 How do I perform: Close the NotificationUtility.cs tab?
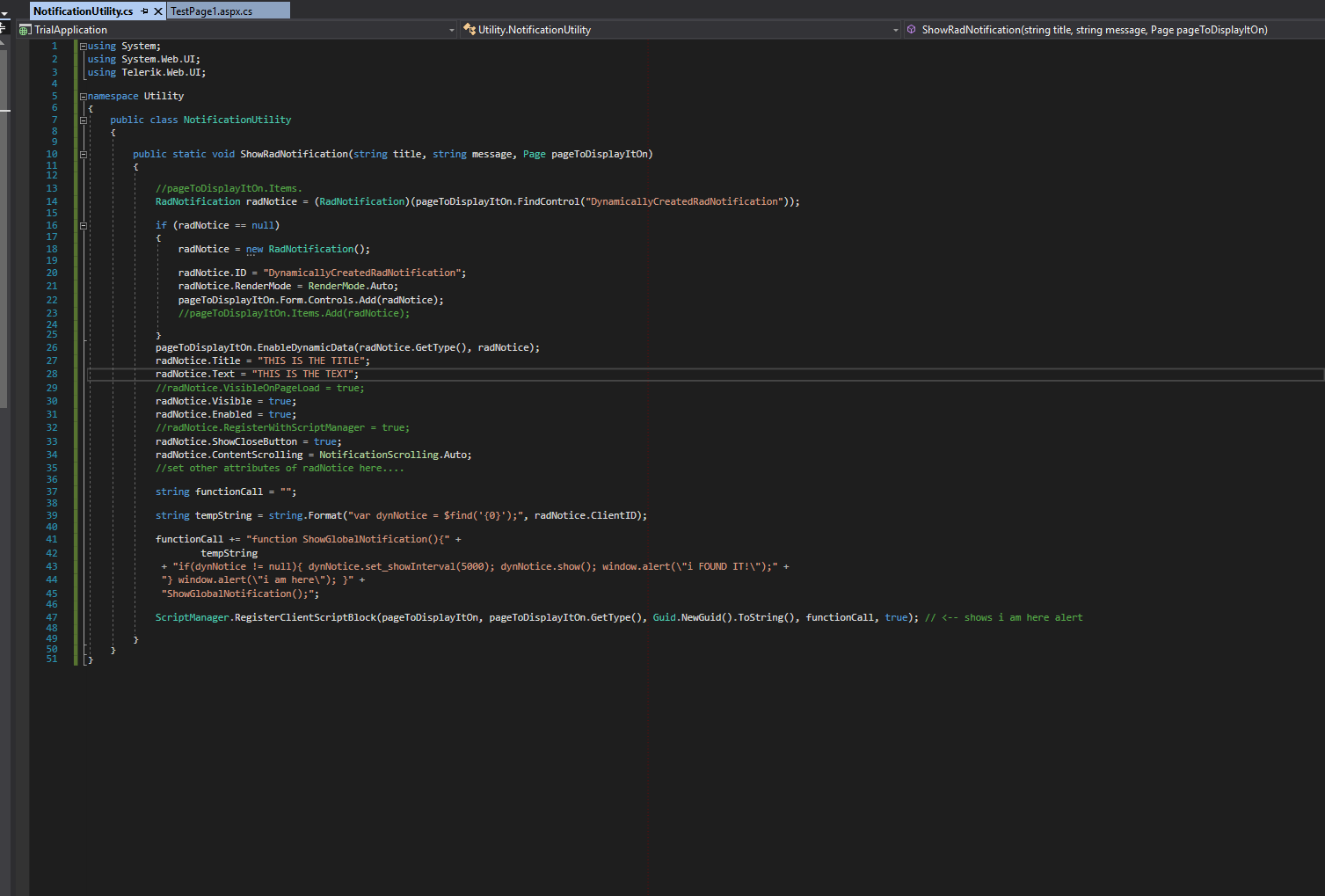(158, 11)
